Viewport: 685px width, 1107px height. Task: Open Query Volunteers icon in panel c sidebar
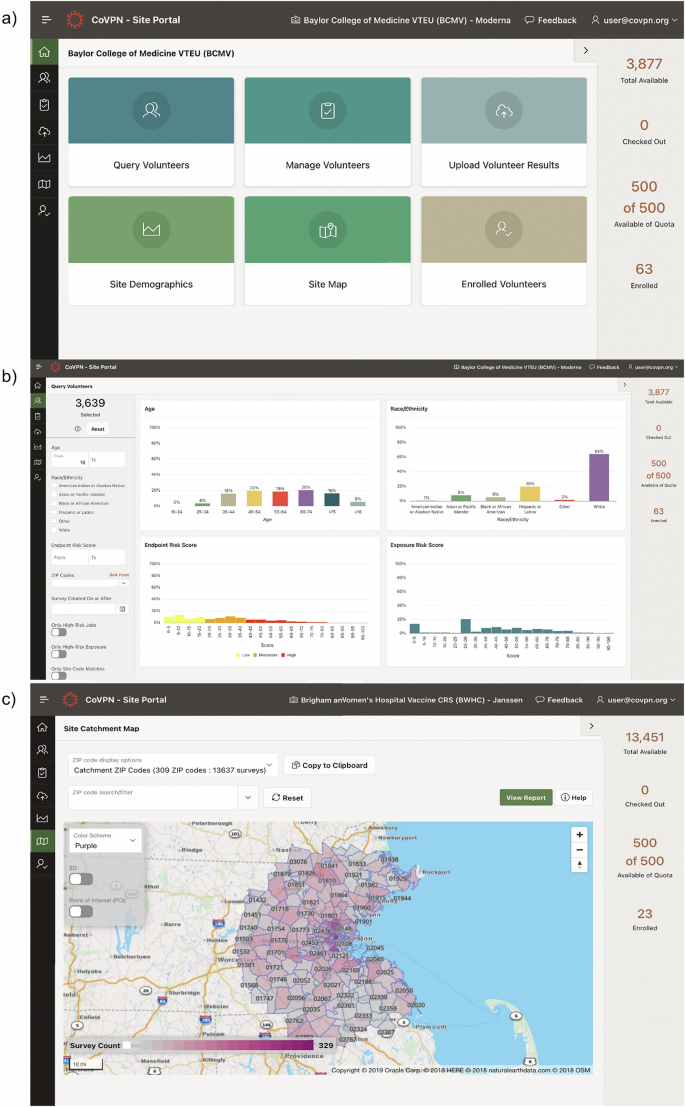42,750
